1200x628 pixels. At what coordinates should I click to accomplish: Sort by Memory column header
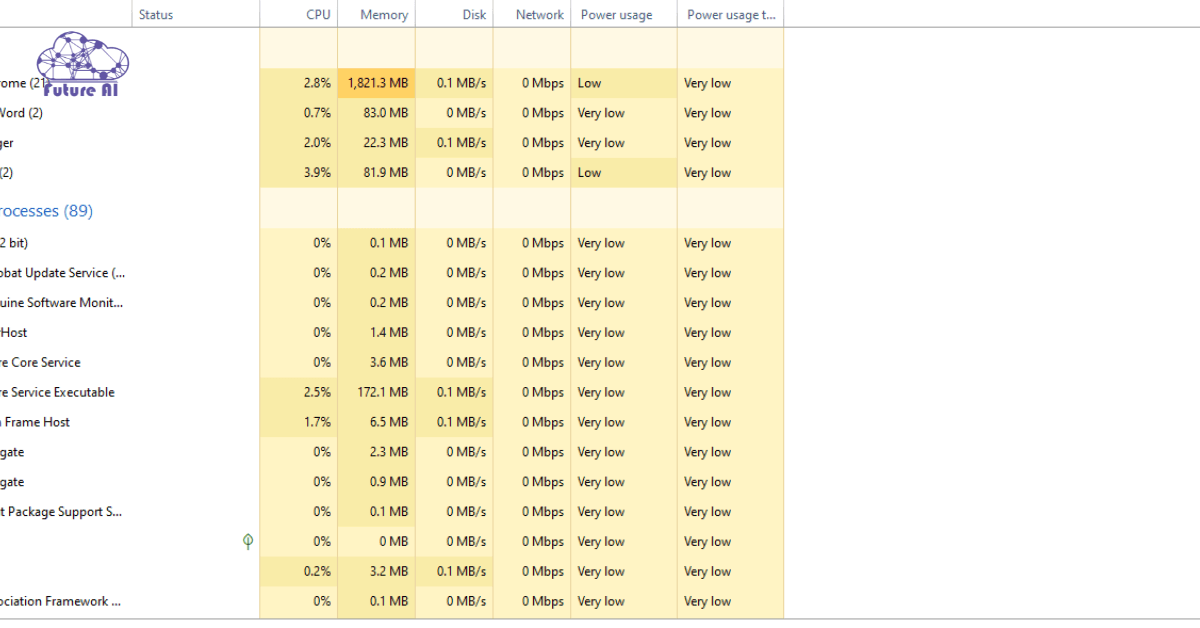click(384, 15)
